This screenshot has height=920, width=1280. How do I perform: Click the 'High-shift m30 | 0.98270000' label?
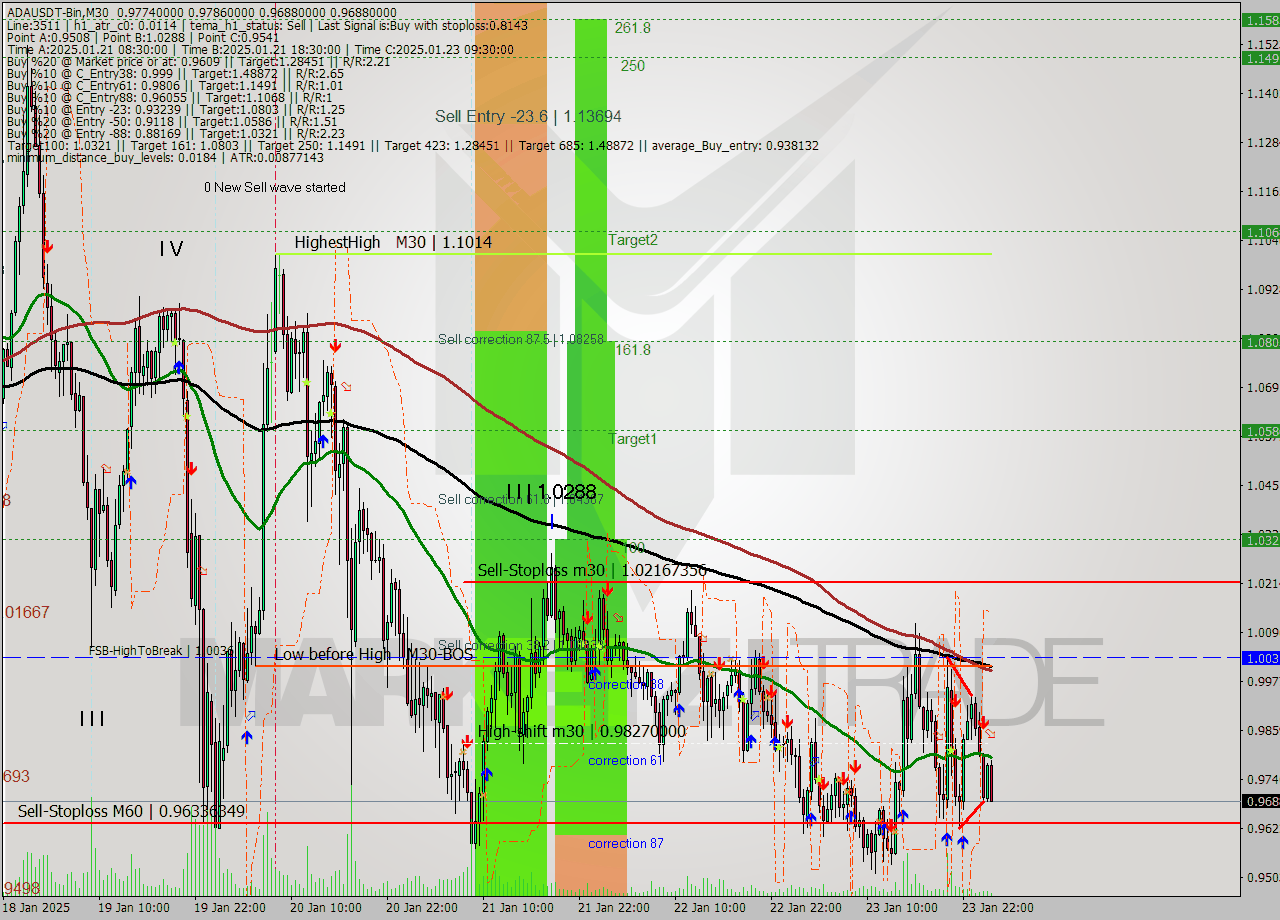pos(582,731)
